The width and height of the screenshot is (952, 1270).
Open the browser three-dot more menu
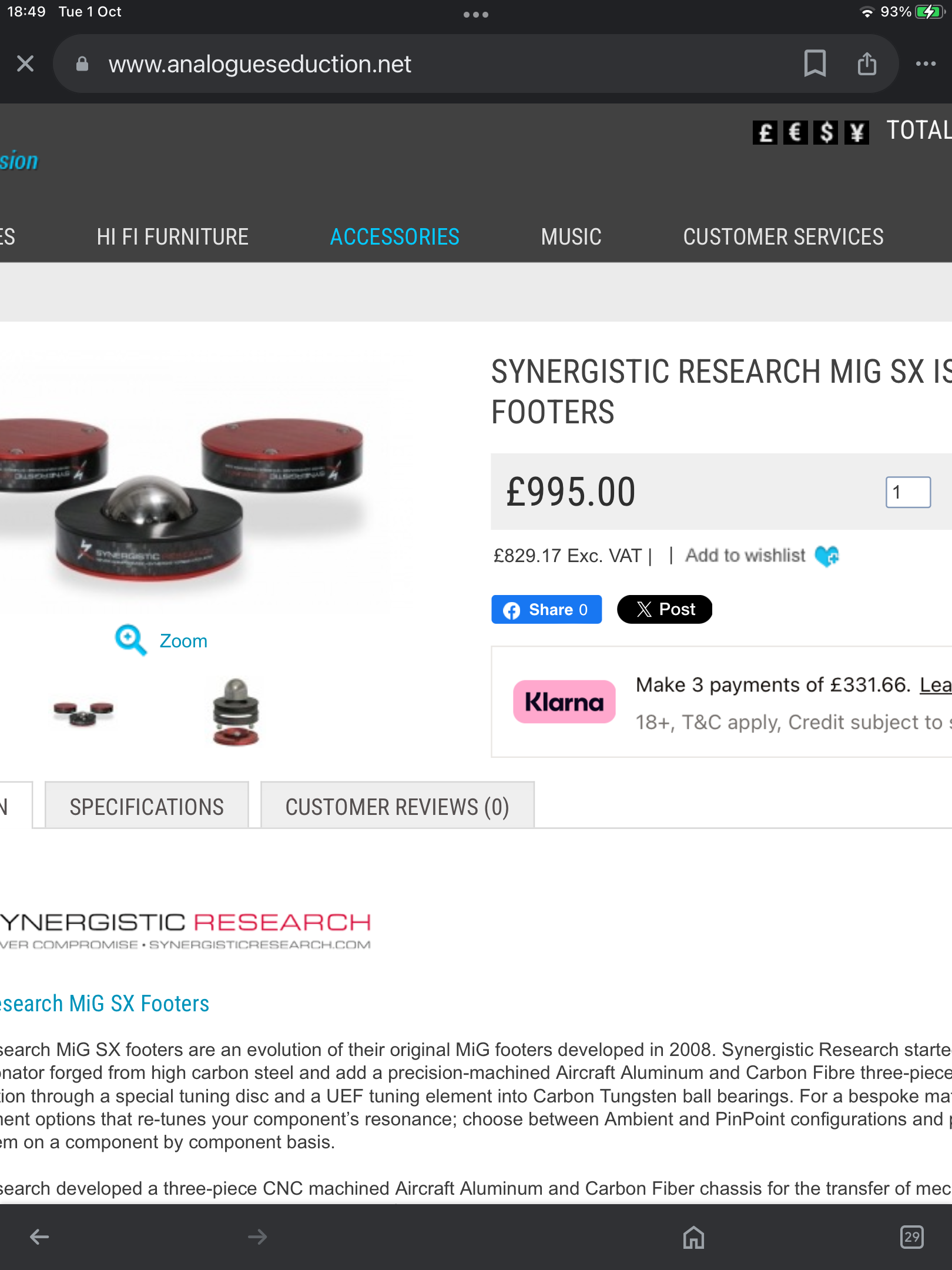coord(926,63)
